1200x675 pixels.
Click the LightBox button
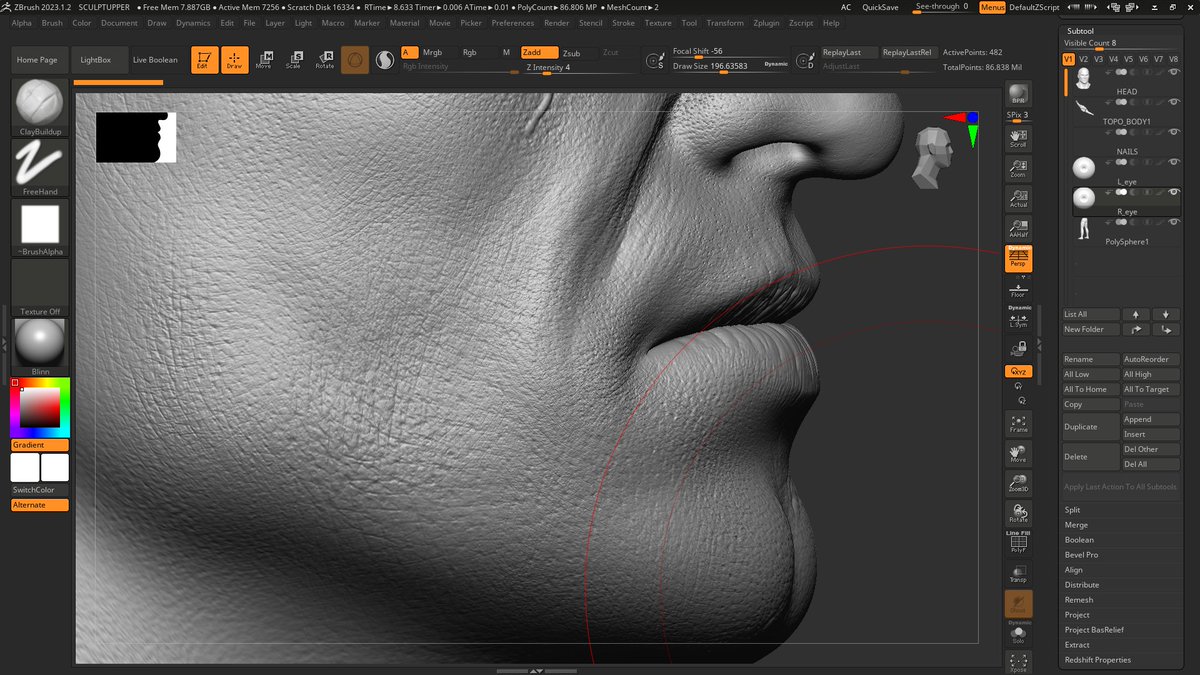click(97, 60)
